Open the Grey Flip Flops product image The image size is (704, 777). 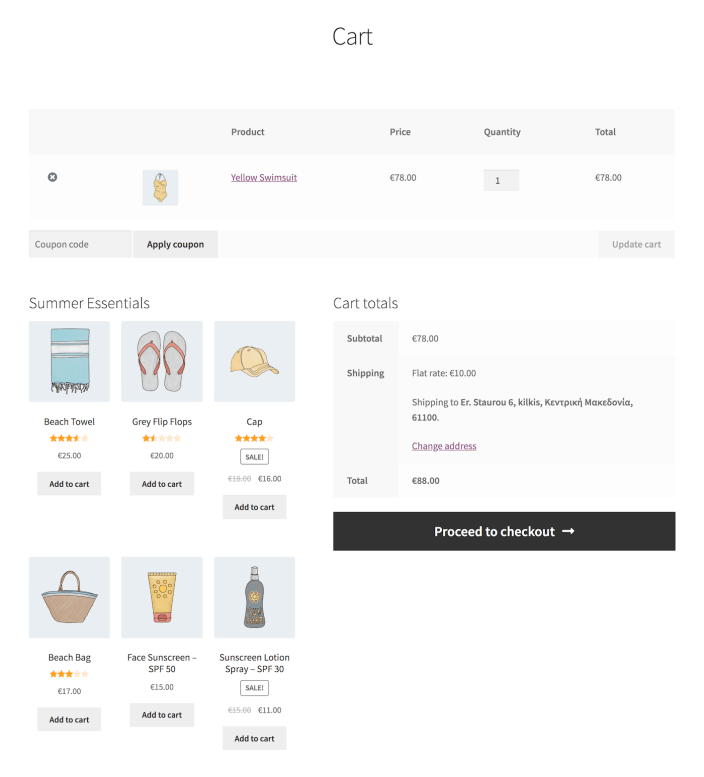[x=162, y=361]
